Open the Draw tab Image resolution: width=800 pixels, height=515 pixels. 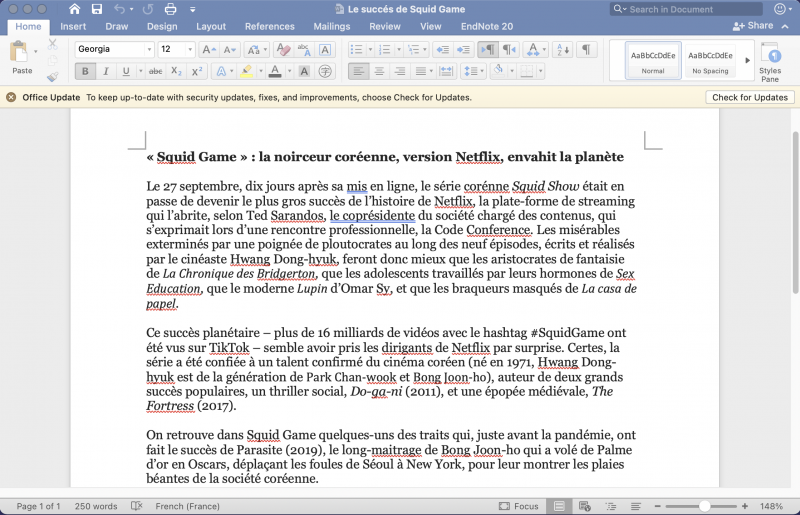point(116,27)
